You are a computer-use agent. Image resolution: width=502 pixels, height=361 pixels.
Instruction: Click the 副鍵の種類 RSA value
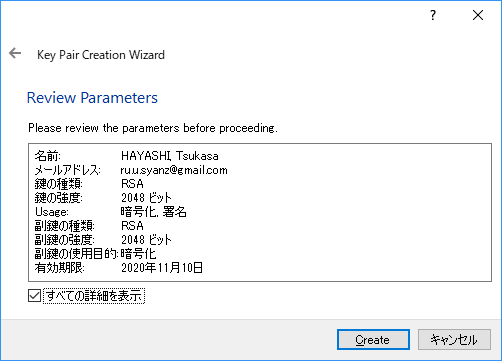point(132,226)
